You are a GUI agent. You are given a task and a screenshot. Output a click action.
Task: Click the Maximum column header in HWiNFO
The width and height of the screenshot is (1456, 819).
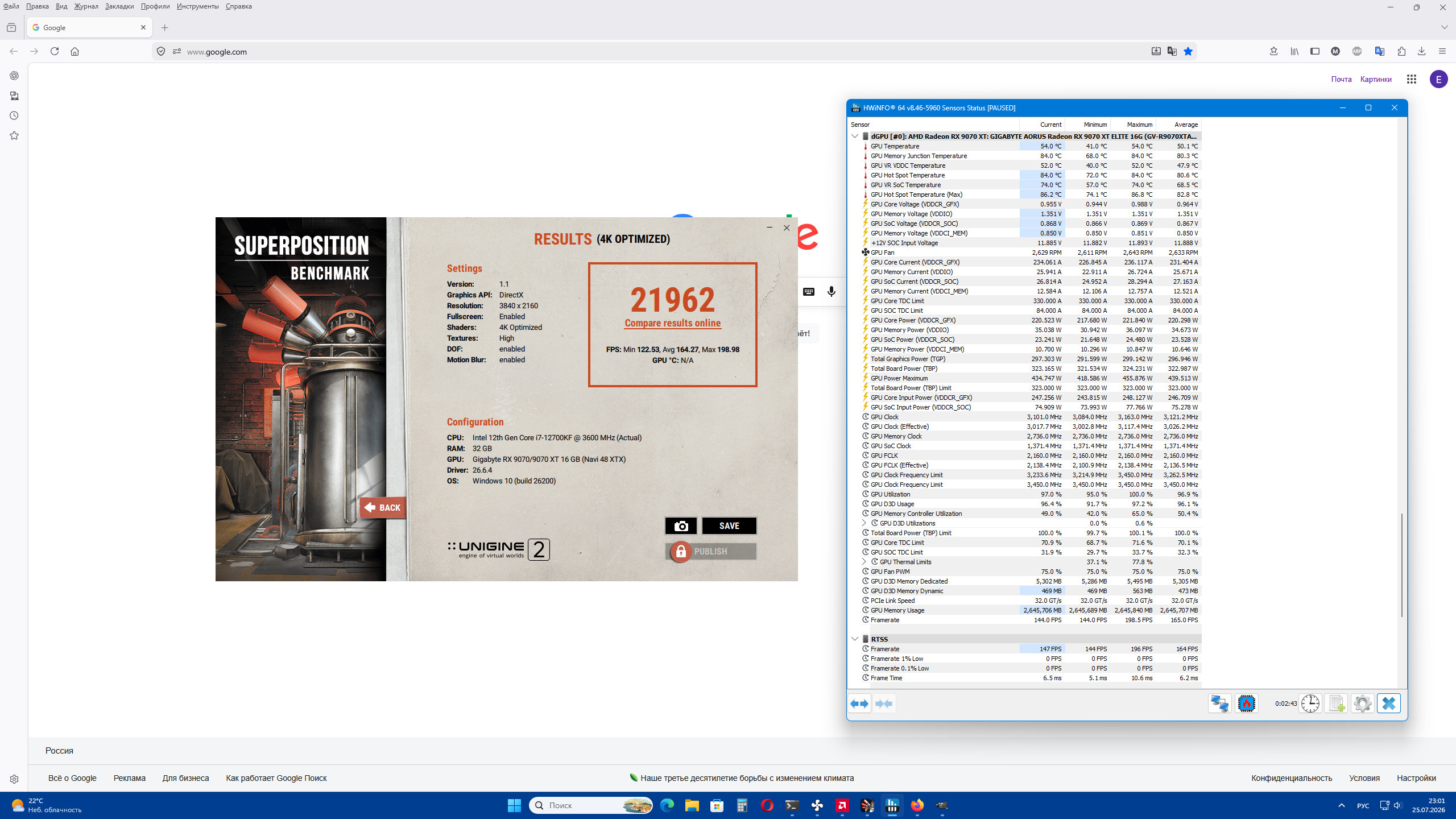[x=1132, y=125]
